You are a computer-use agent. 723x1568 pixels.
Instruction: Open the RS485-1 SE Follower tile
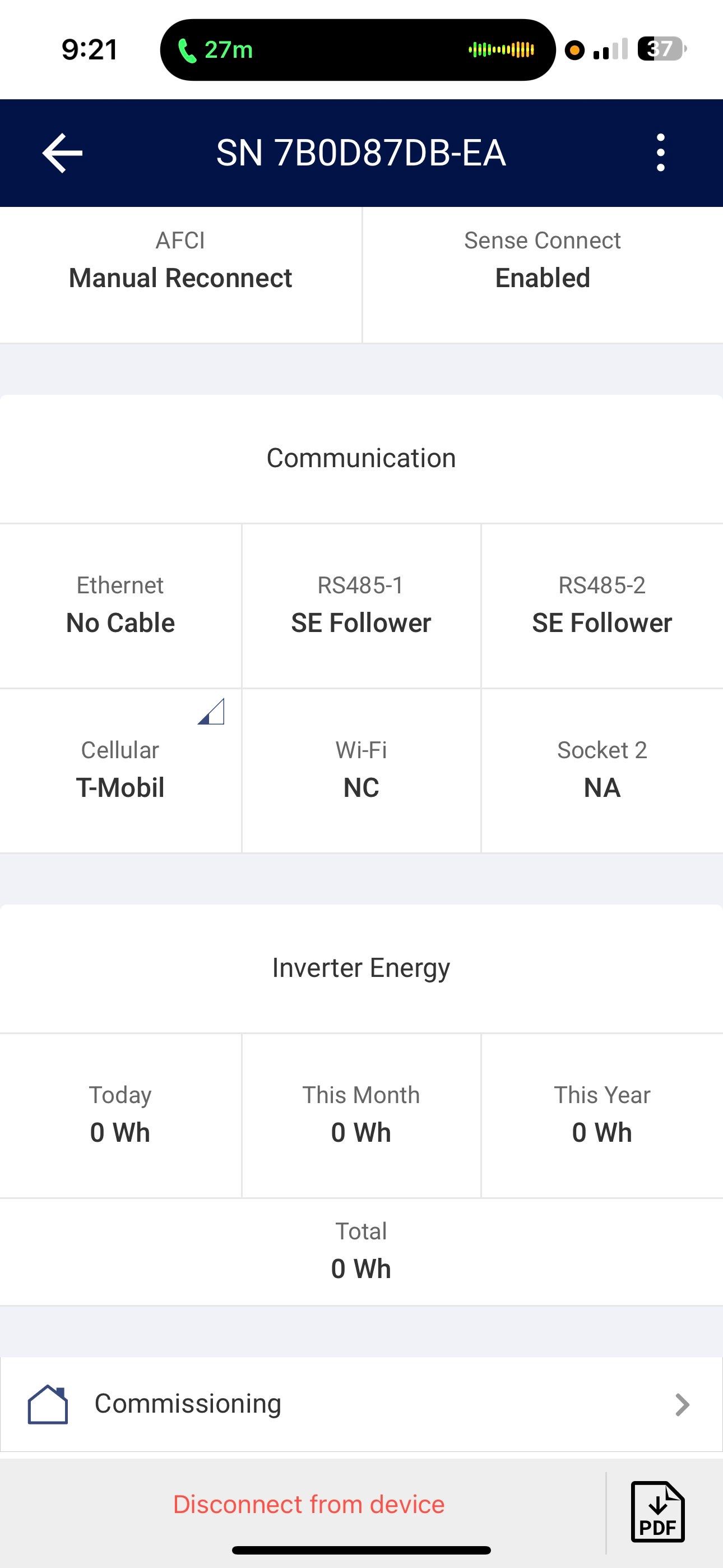(361, 606)
